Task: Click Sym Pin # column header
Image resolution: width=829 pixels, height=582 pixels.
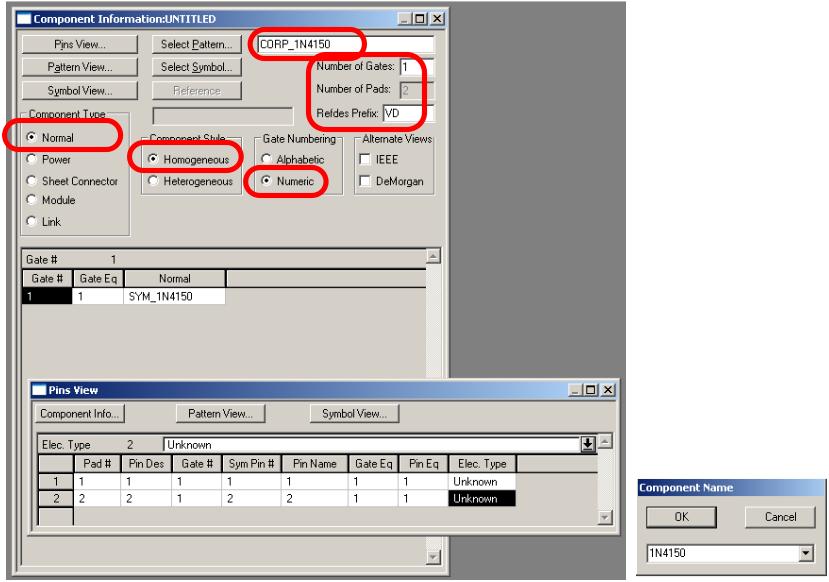Action: 252,464
